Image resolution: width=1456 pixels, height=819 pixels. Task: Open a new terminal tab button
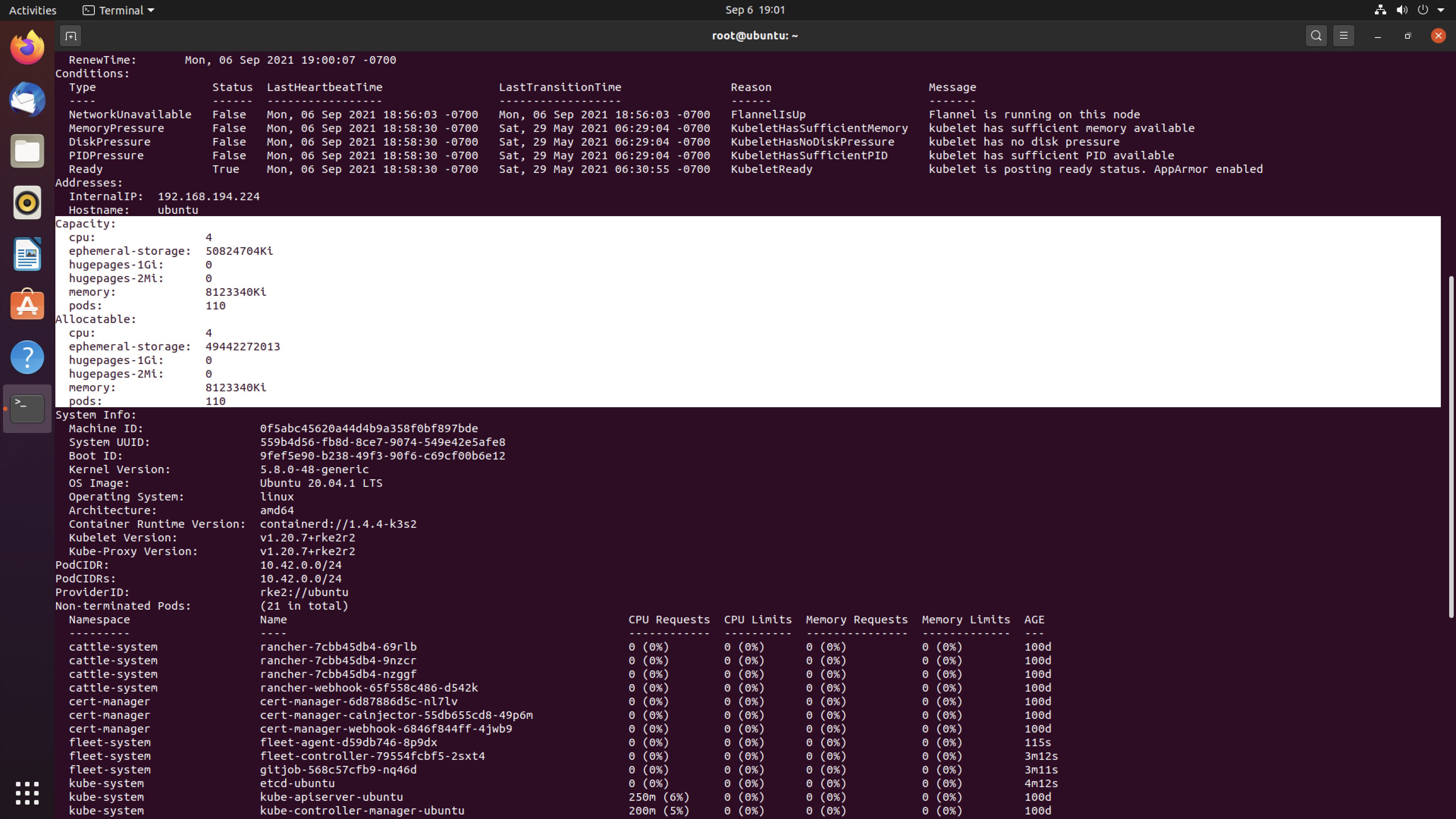[x=71, y=36]
